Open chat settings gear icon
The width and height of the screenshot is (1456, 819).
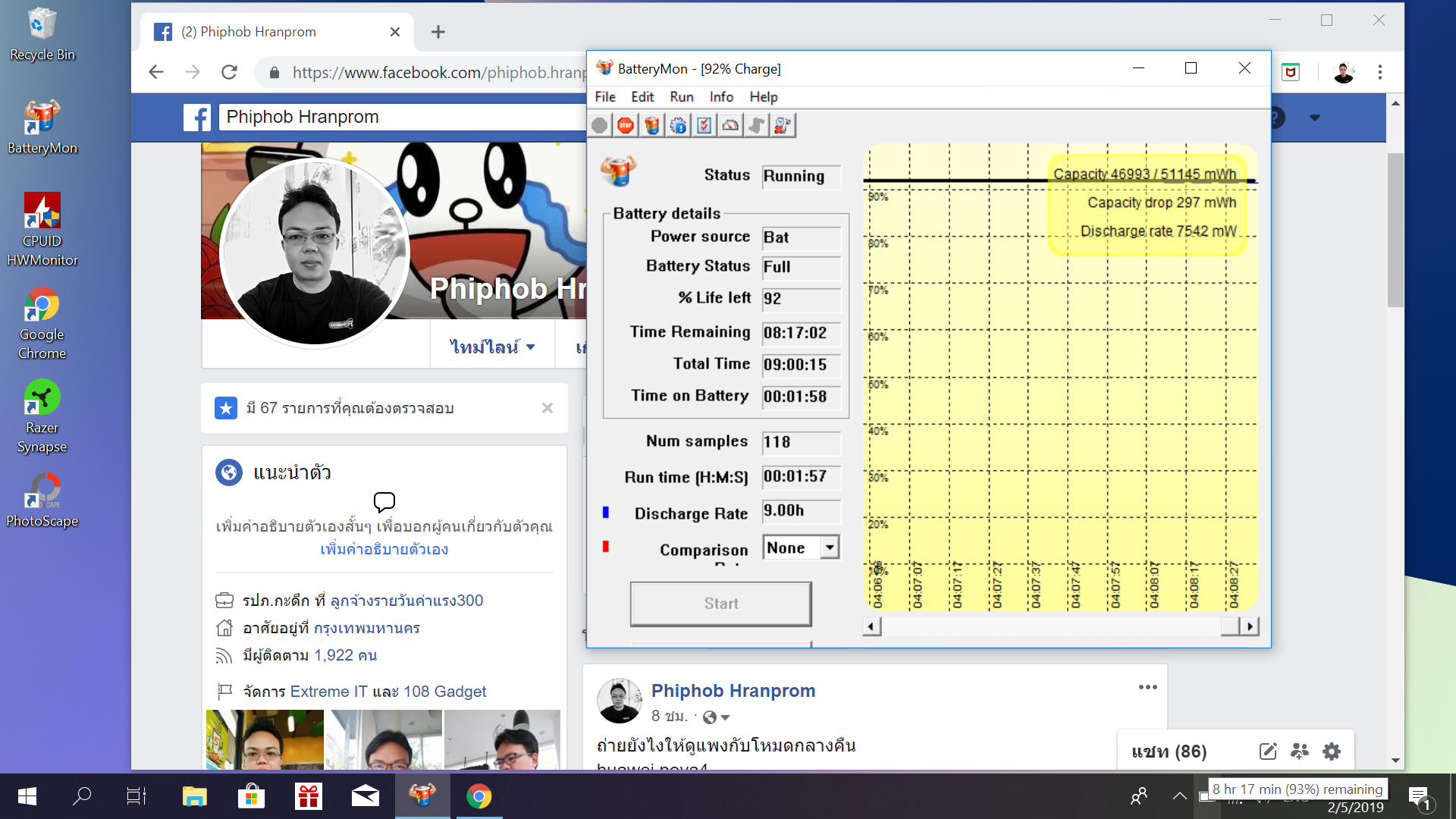coord(1332,752)
